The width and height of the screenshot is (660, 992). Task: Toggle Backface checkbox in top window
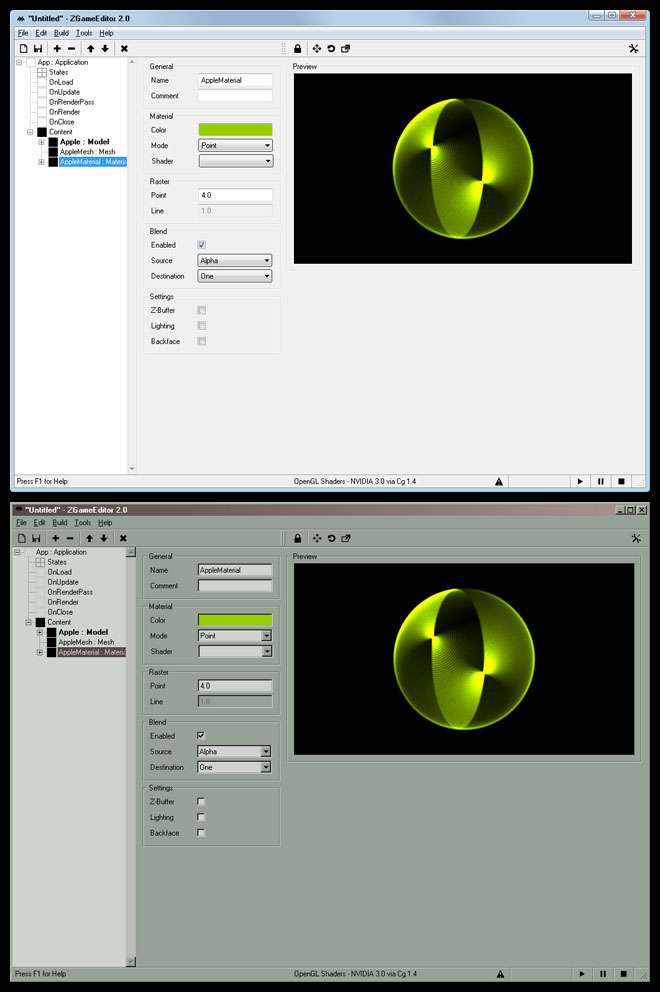coord(201,341)
